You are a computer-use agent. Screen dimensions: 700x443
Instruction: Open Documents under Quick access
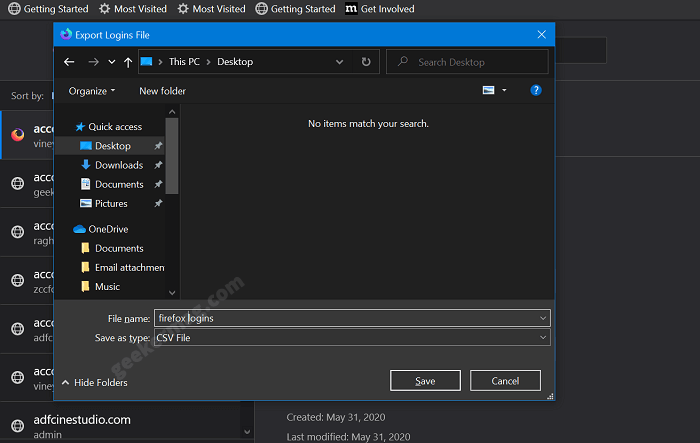point(112,184)
